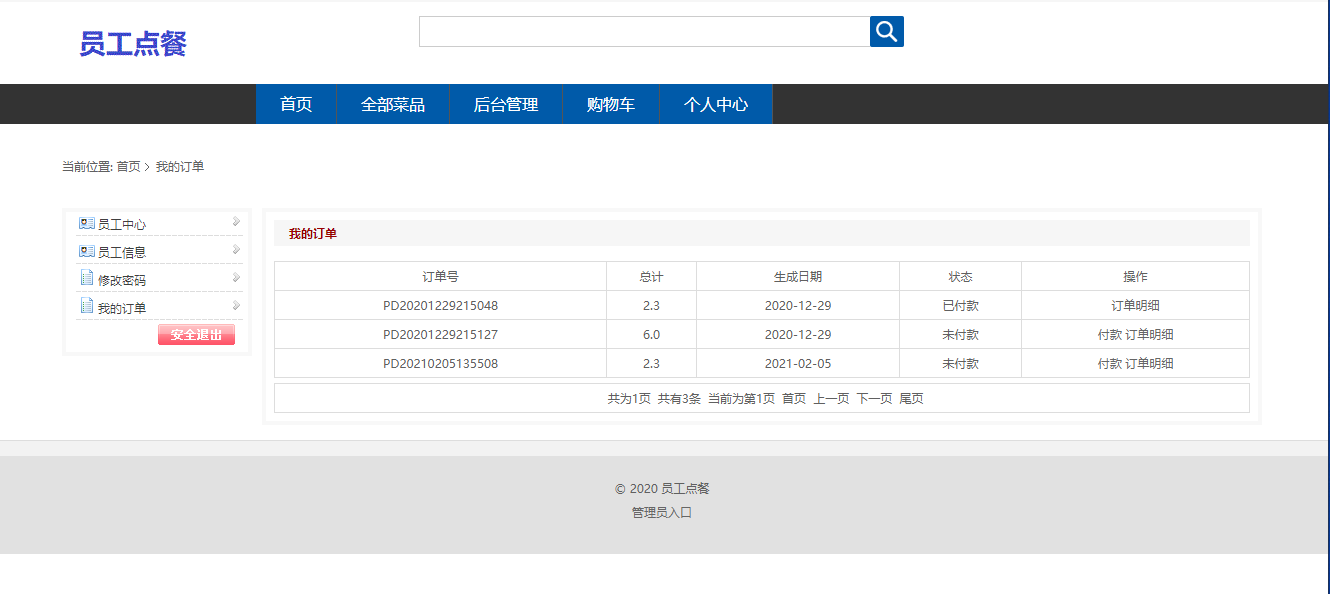1330x594 pixels.
Task: Click the document icon next to 修改密码
Action: 85,278
